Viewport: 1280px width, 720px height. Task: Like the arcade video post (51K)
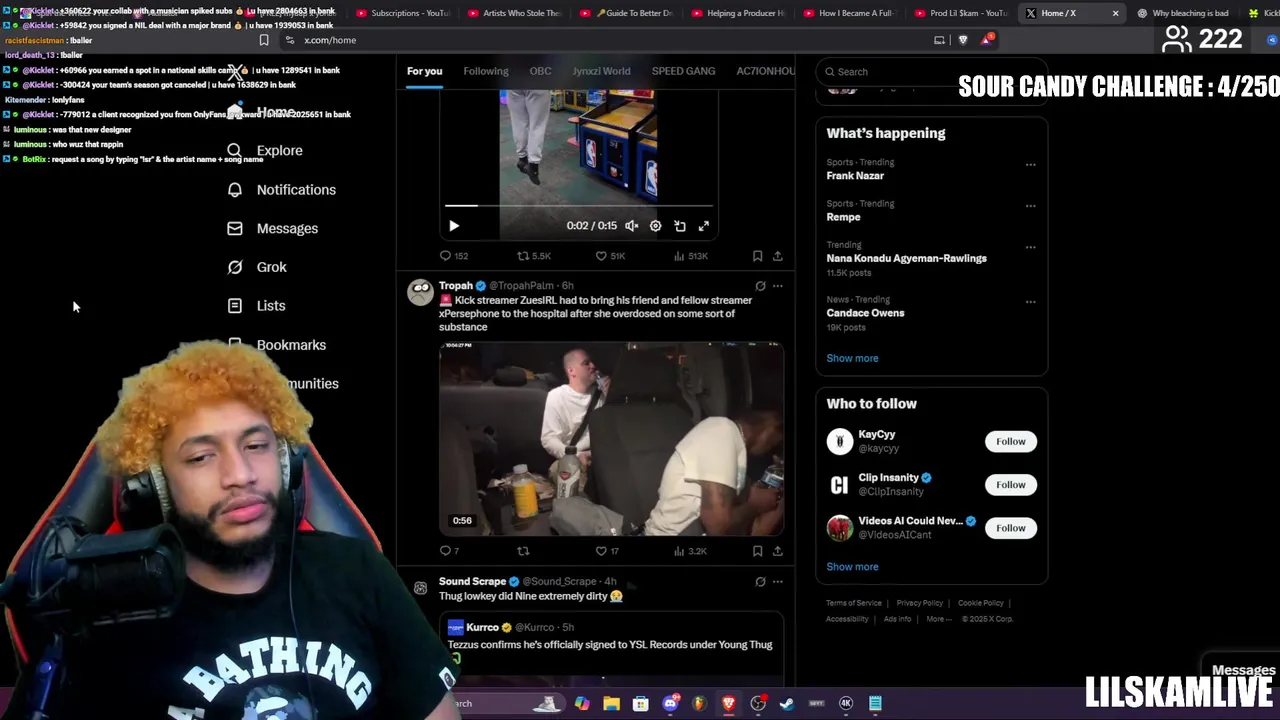610,256
